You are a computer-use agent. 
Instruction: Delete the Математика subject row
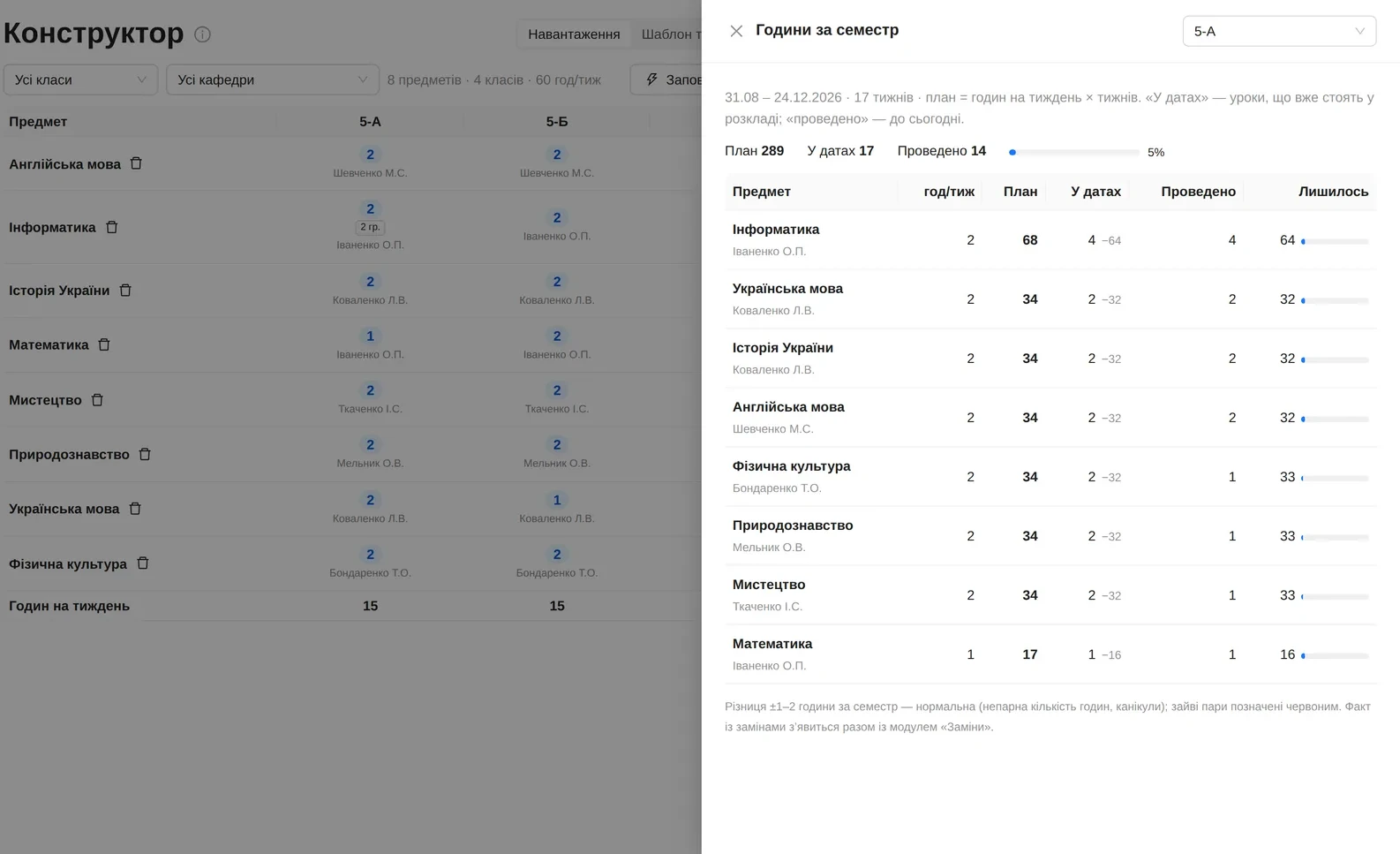pos(104,344)
